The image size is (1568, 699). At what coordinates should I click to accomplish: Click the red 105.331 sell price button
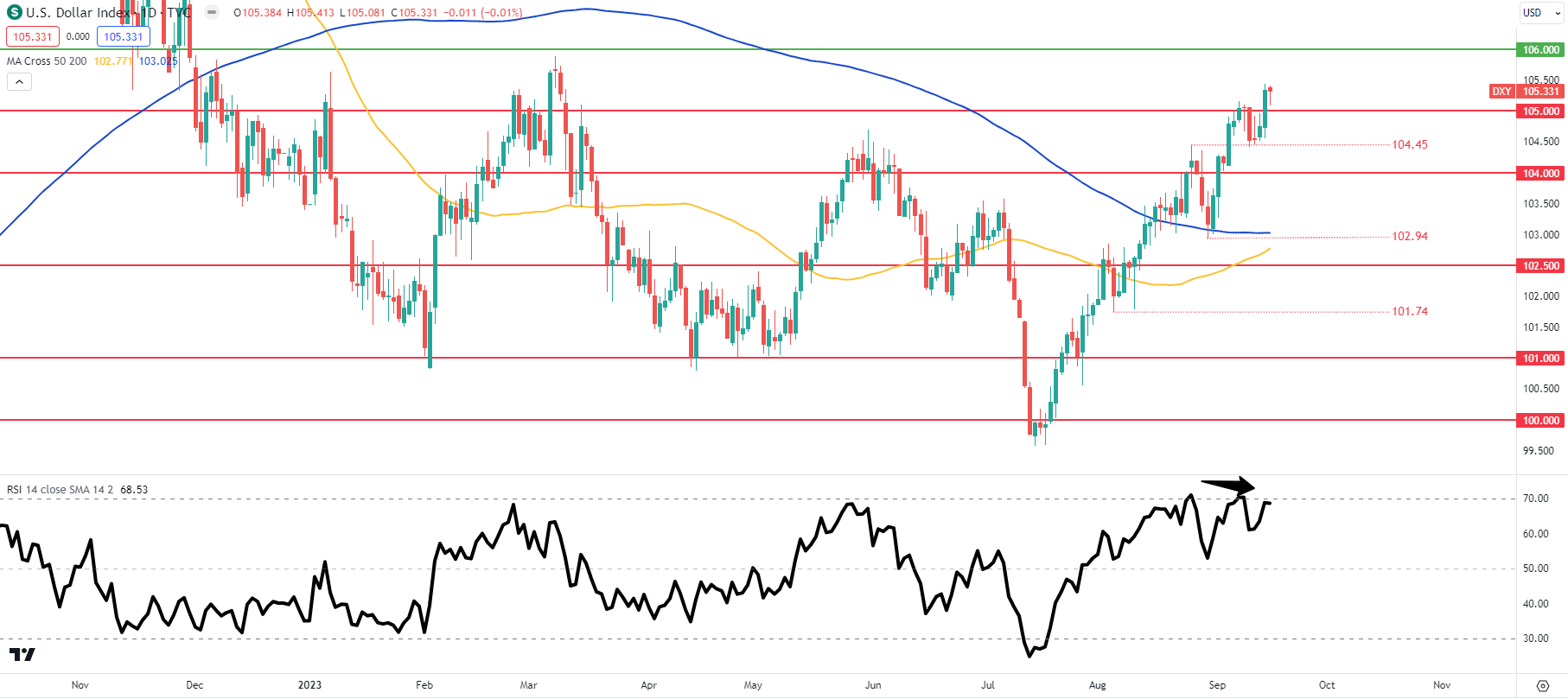pos(33,36)
